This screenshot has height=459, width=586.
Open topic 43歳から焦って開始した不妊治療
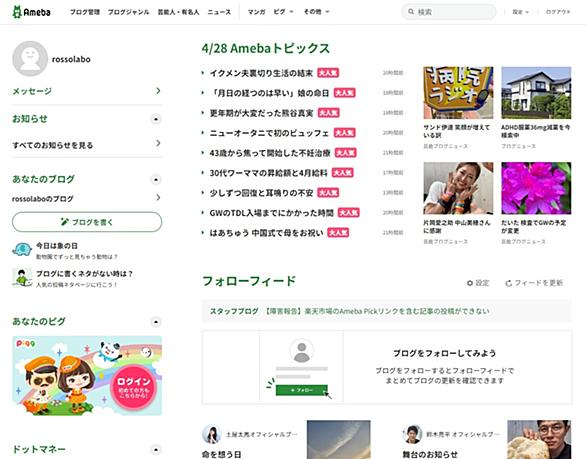tap(270, 153)
